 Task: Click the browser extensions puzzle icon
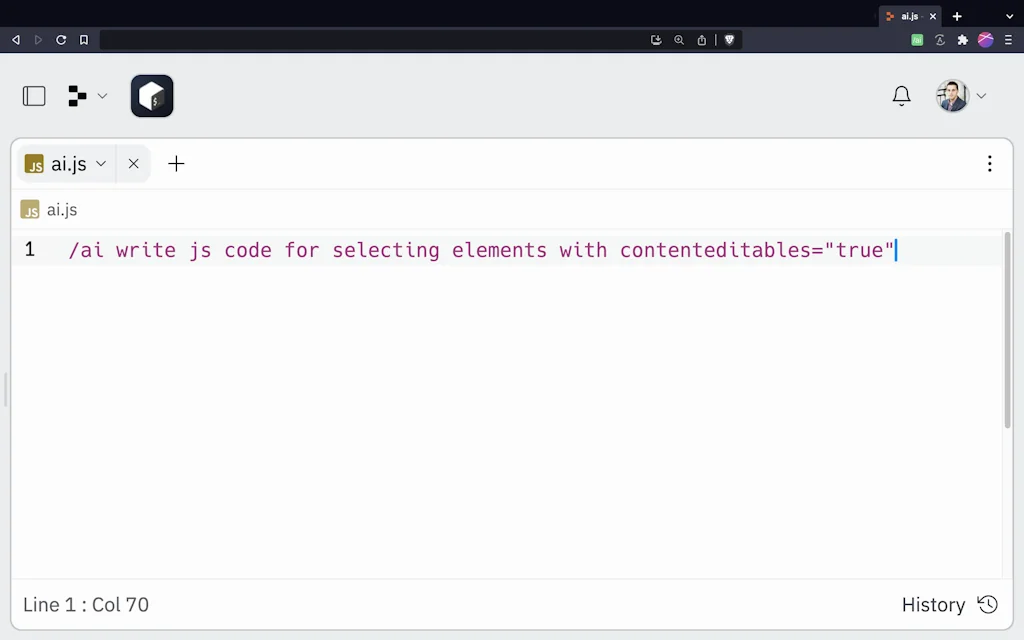[961, 40]
